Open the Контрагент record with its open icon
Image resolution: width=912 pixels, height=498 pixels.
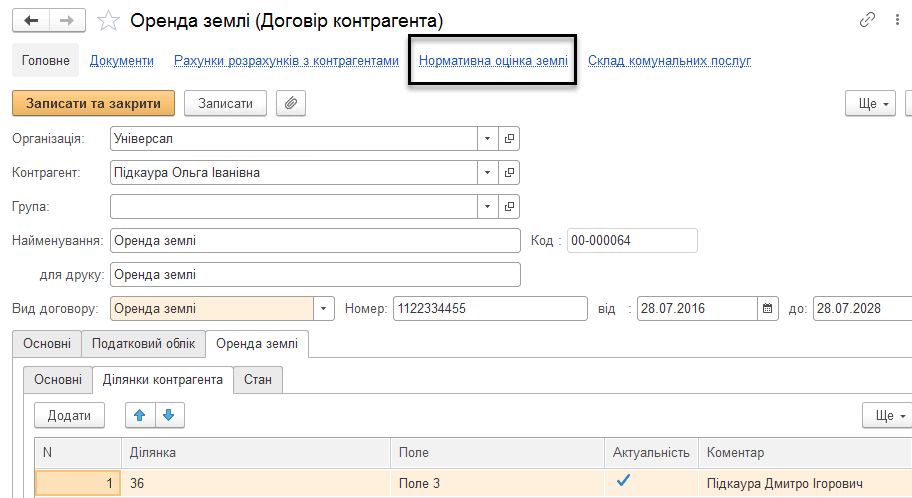pyautogui.click(x=509, y=173)
